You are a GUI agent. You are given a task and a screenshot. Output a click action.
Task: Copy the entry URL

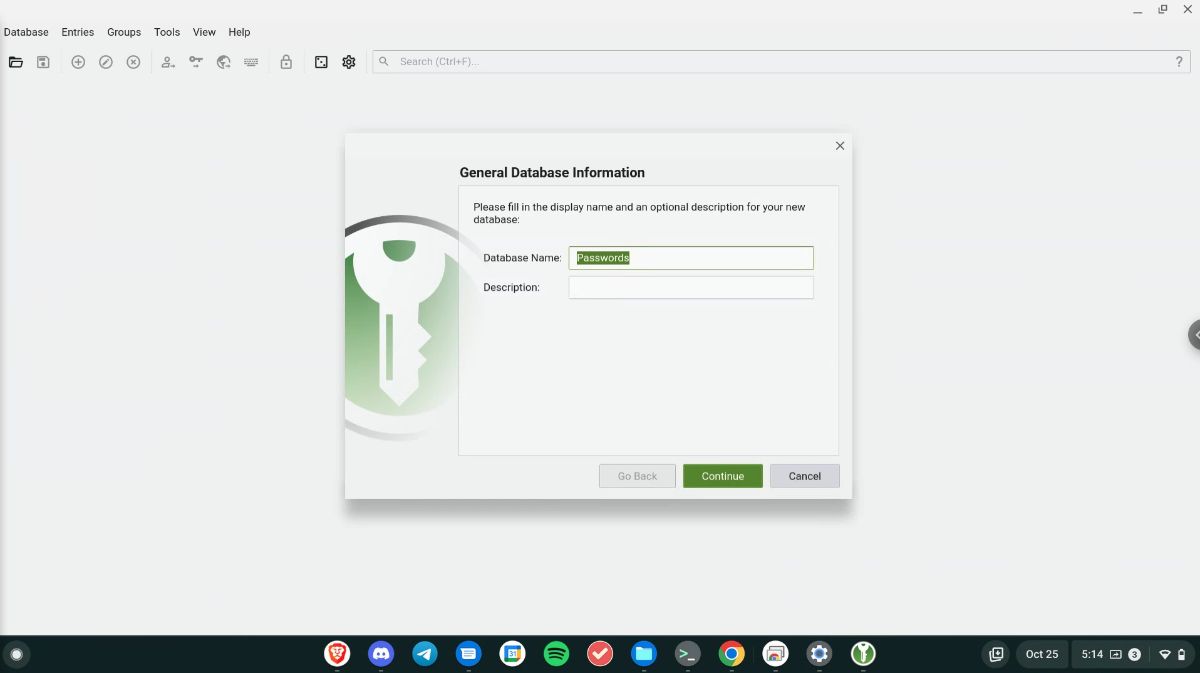point(223,61)
